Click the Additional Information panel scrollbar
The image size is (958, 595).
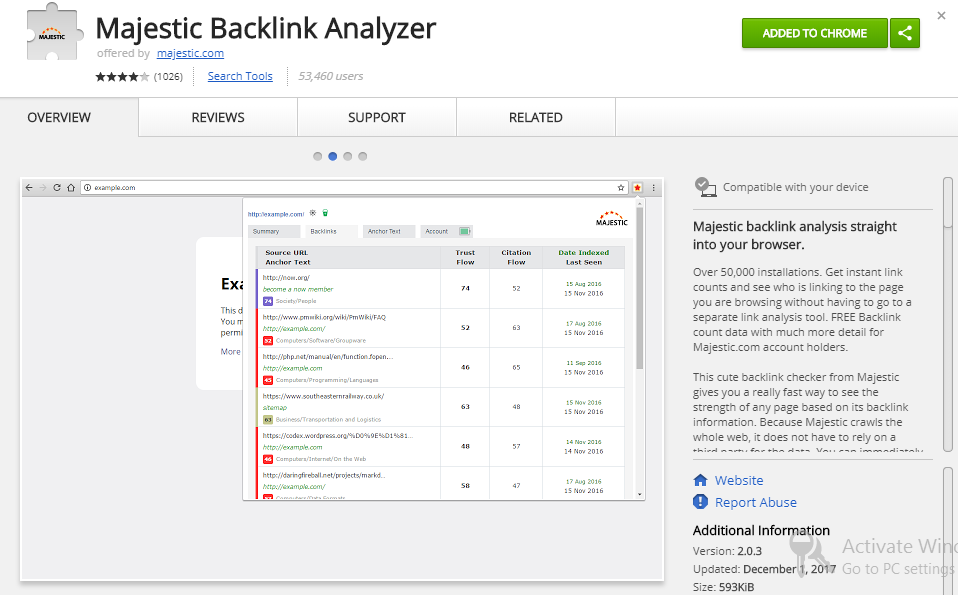948,531
